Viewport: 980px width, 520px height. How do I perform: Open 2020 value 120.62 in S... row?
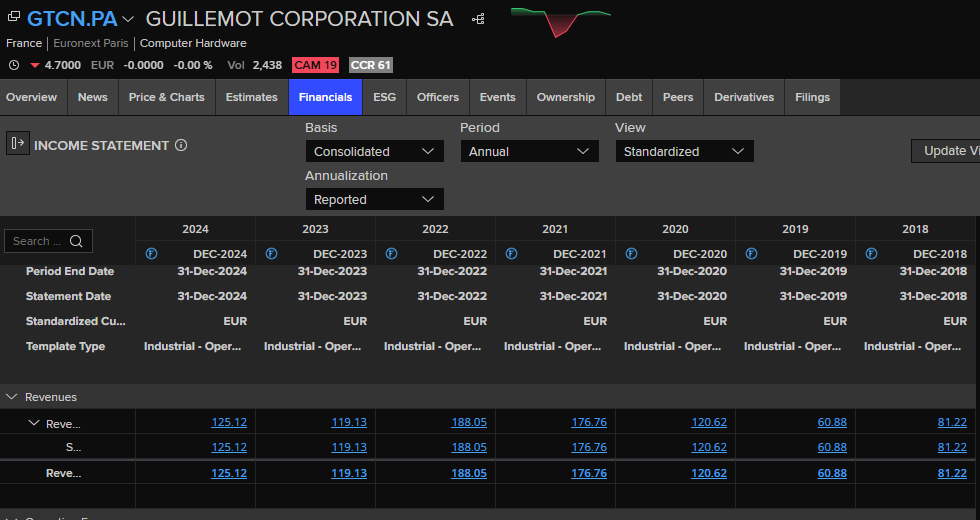pyautogui.click(x=709, y=448)
